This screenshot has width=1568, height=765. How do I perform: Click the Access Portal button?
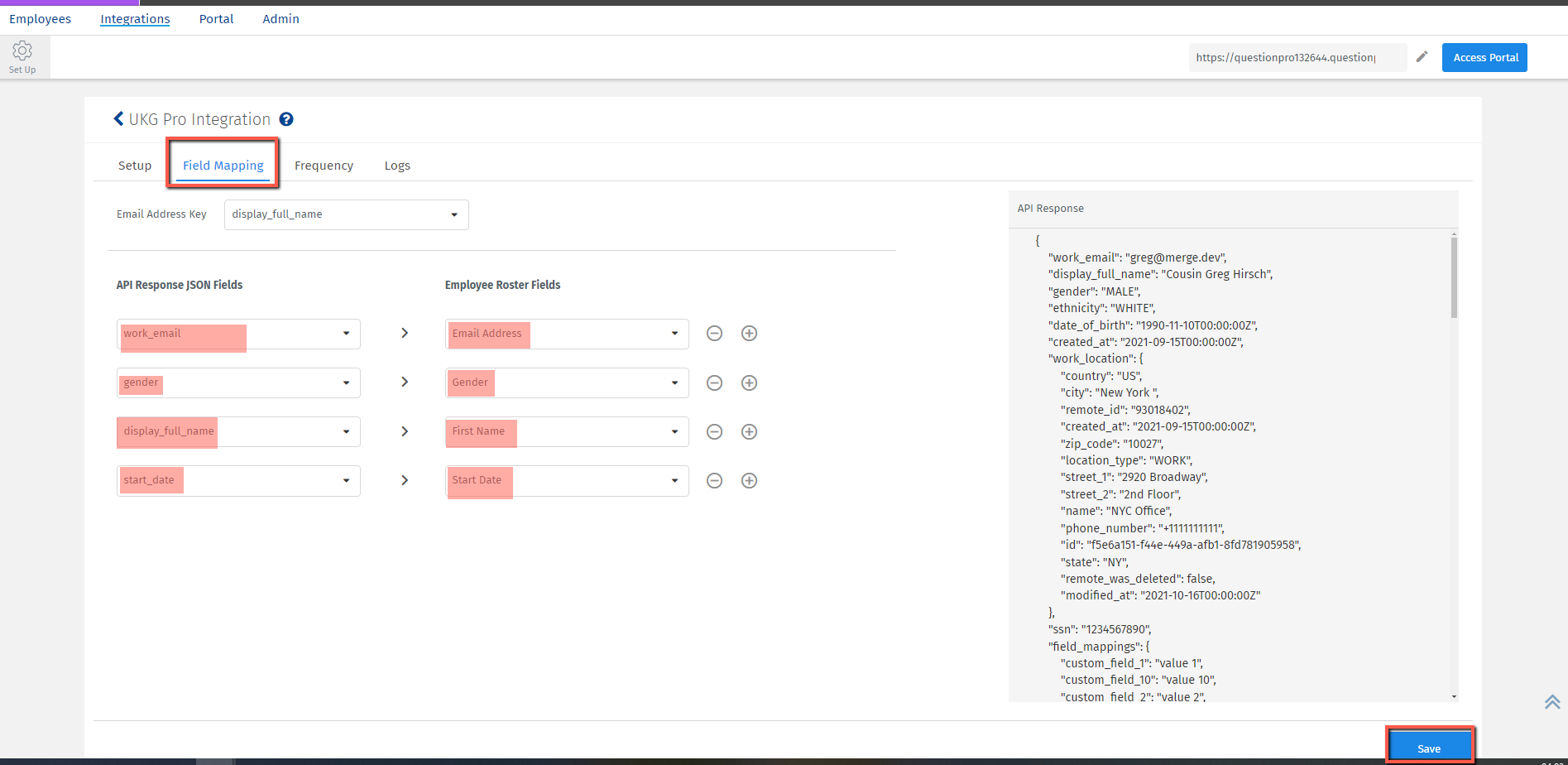(1484, 57)
